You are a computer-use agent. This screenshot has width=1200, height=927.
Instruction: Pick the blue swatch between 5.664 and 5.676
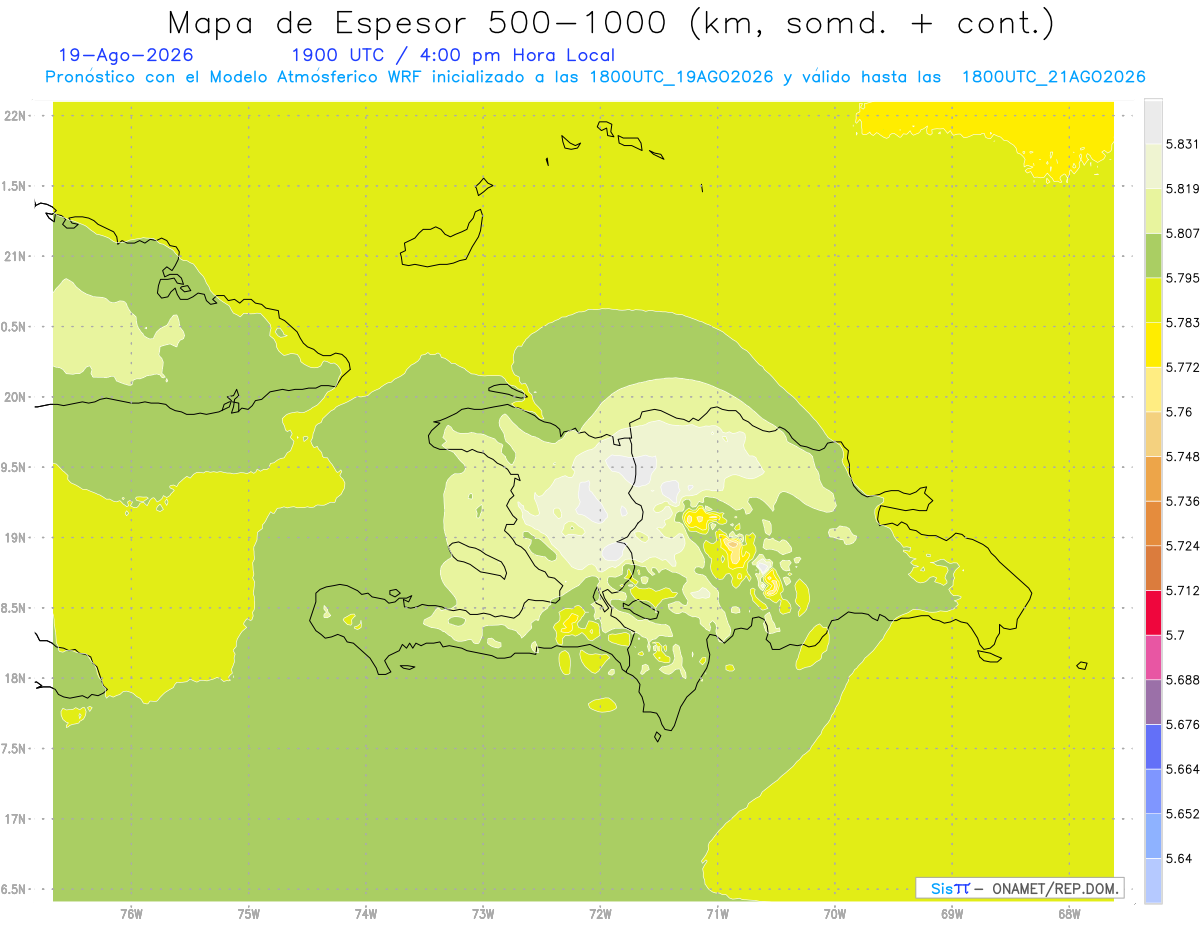[1153, 746]
